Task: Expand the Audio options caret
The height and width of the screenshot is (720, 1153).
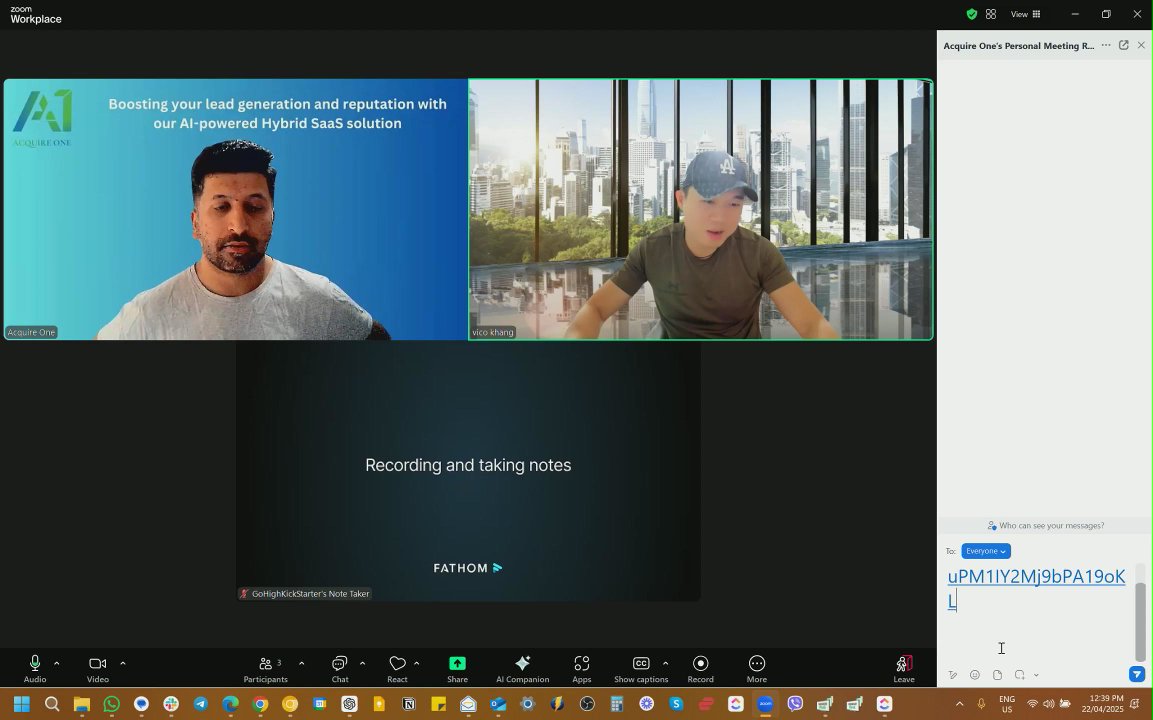Action: (x=57, y=663)
